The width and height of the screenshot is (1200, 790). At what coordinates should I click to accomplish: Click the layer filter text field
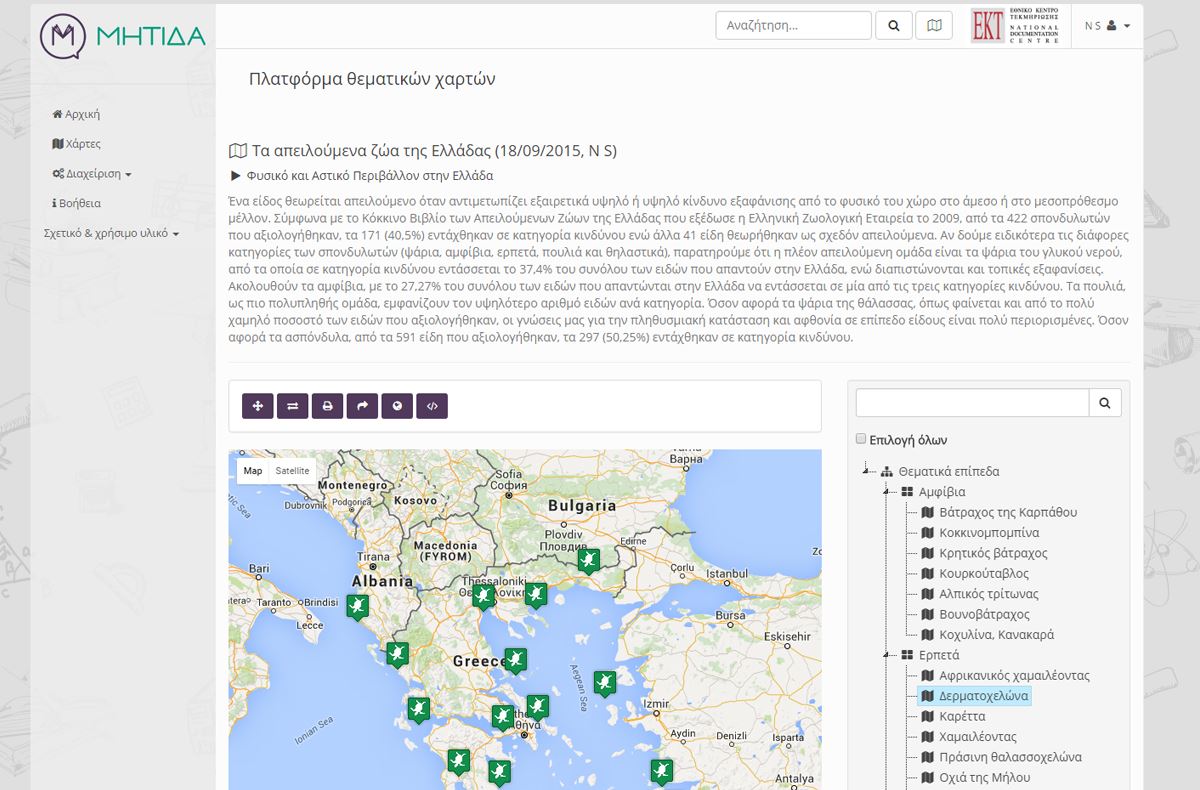pos(972,403)
